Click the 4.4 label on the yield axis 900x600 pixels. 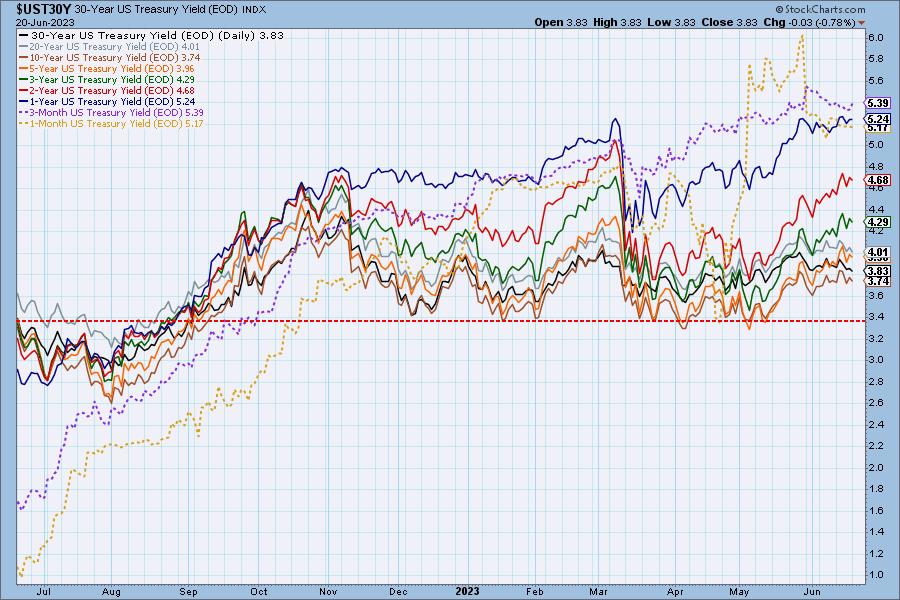coord(876,210)
